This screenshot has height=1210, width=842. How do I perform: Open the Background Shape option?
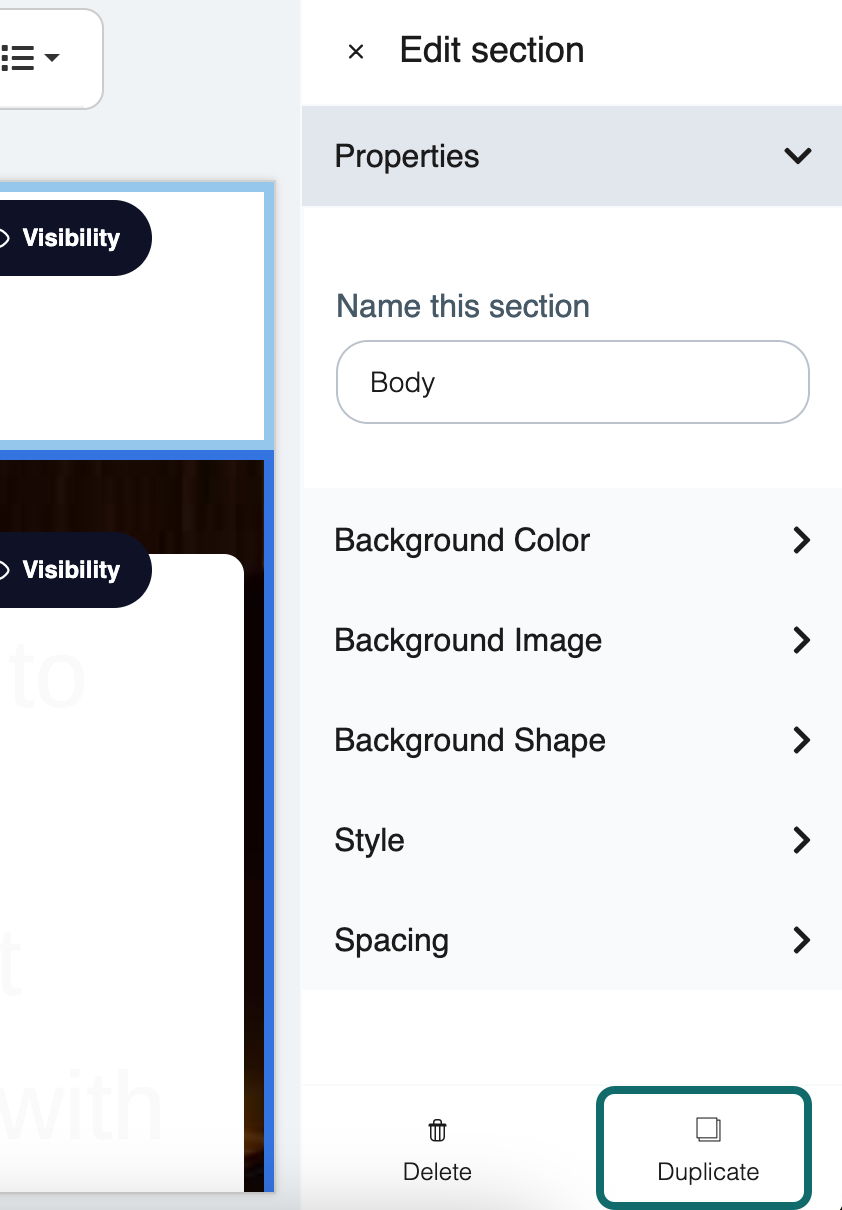coord(470,740)
